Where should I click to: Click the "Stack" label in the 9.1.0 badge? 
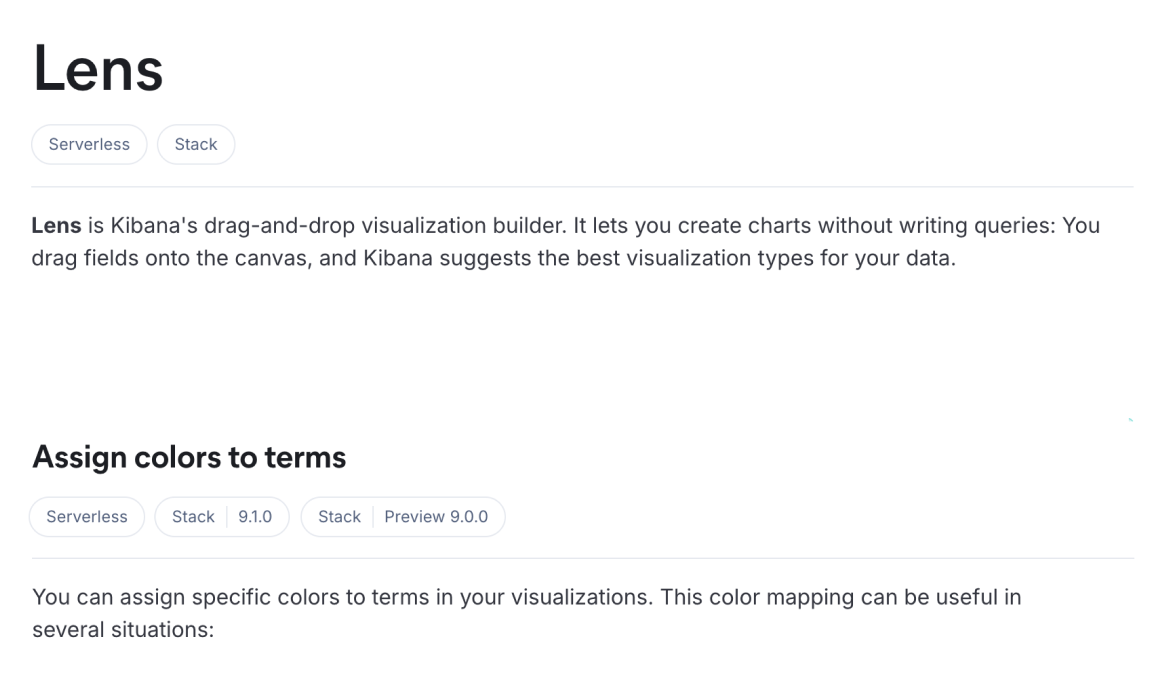click(x=193, y=517)
